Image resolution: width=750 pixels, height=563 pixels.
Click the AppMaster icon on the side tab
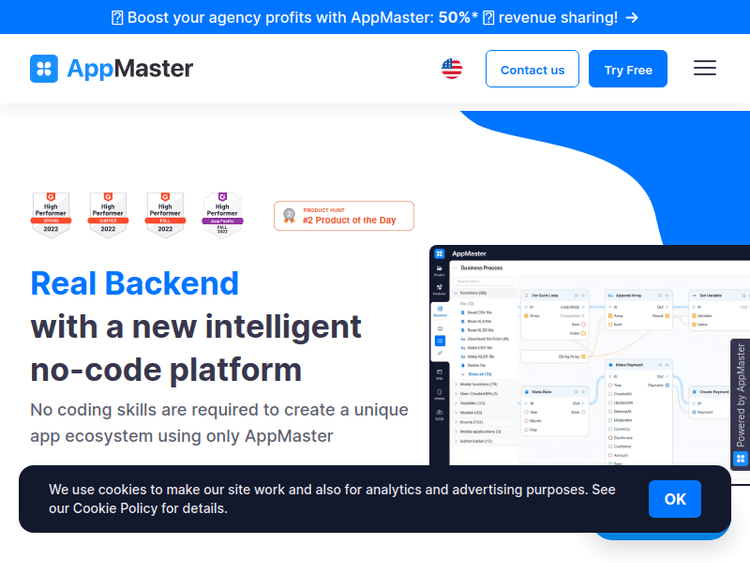coord(740,459)
